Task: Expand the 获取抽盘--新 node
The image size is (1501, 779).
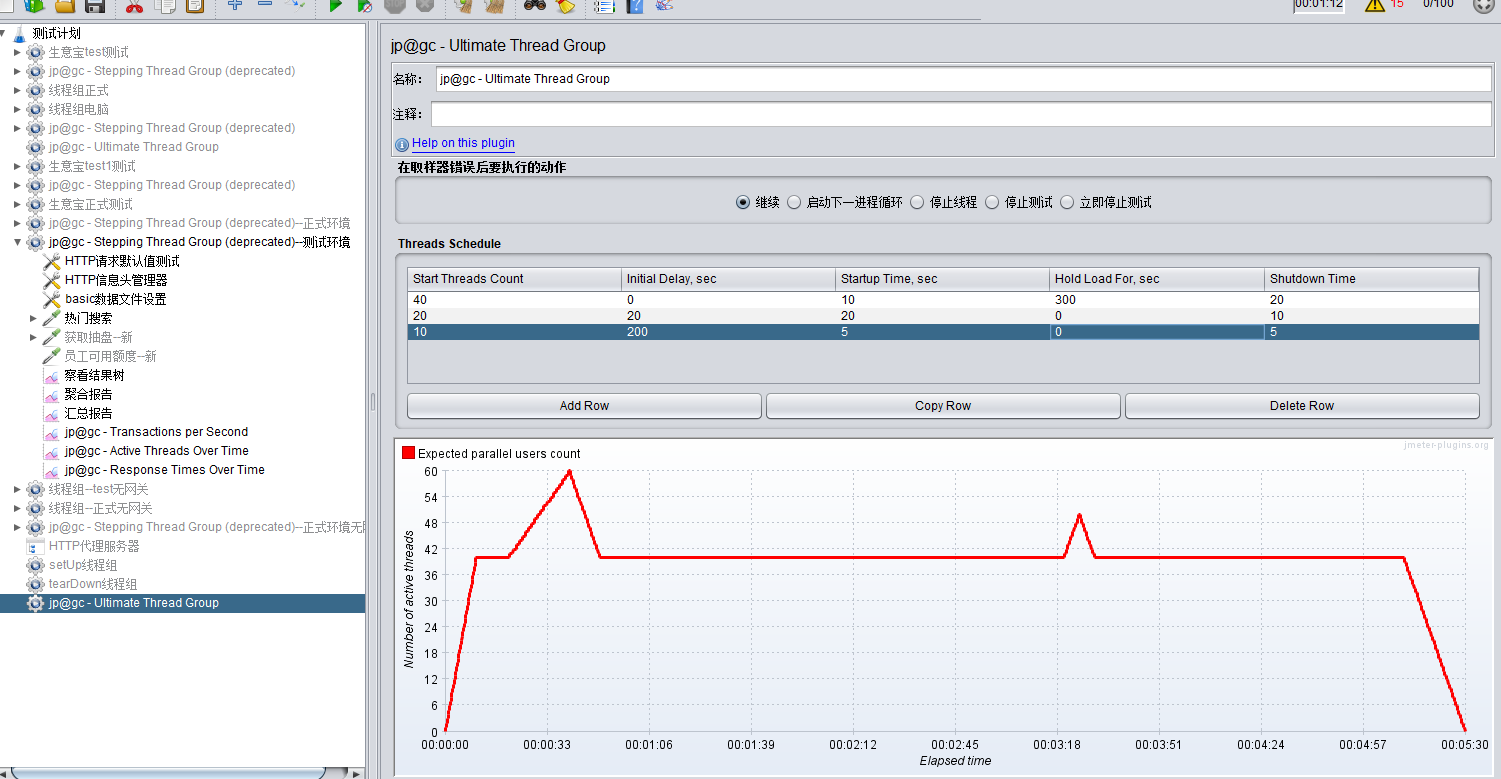Action: click(x=33, y=337)
